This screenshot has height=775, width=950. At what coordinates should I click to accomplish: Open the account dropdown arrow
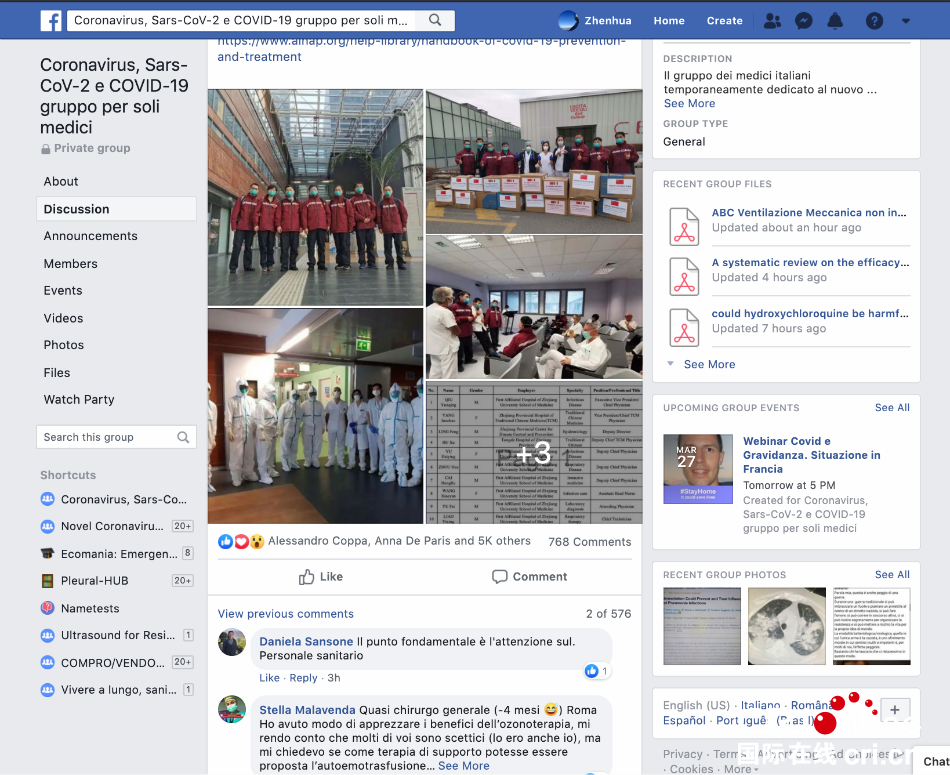pyautogui.click(x=906, y=20)
